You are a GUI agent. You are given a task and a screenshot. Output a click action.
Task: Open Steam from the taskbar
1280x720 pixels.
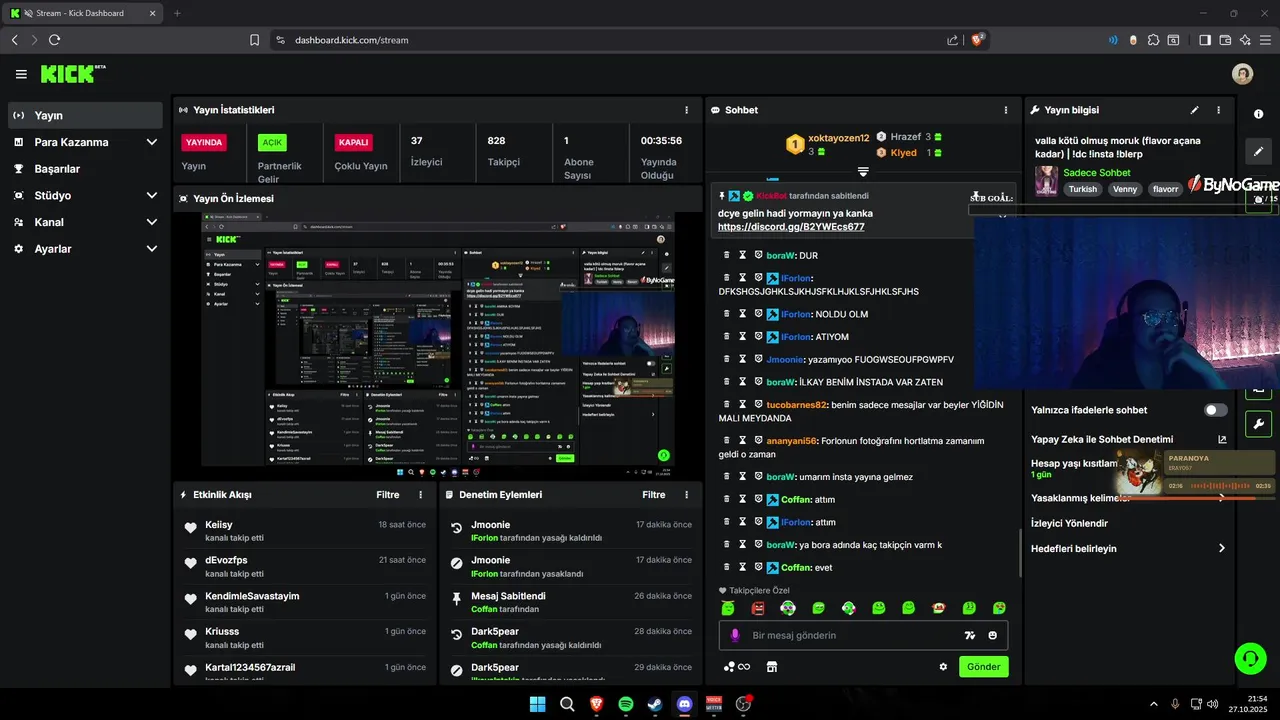[655, 704]
